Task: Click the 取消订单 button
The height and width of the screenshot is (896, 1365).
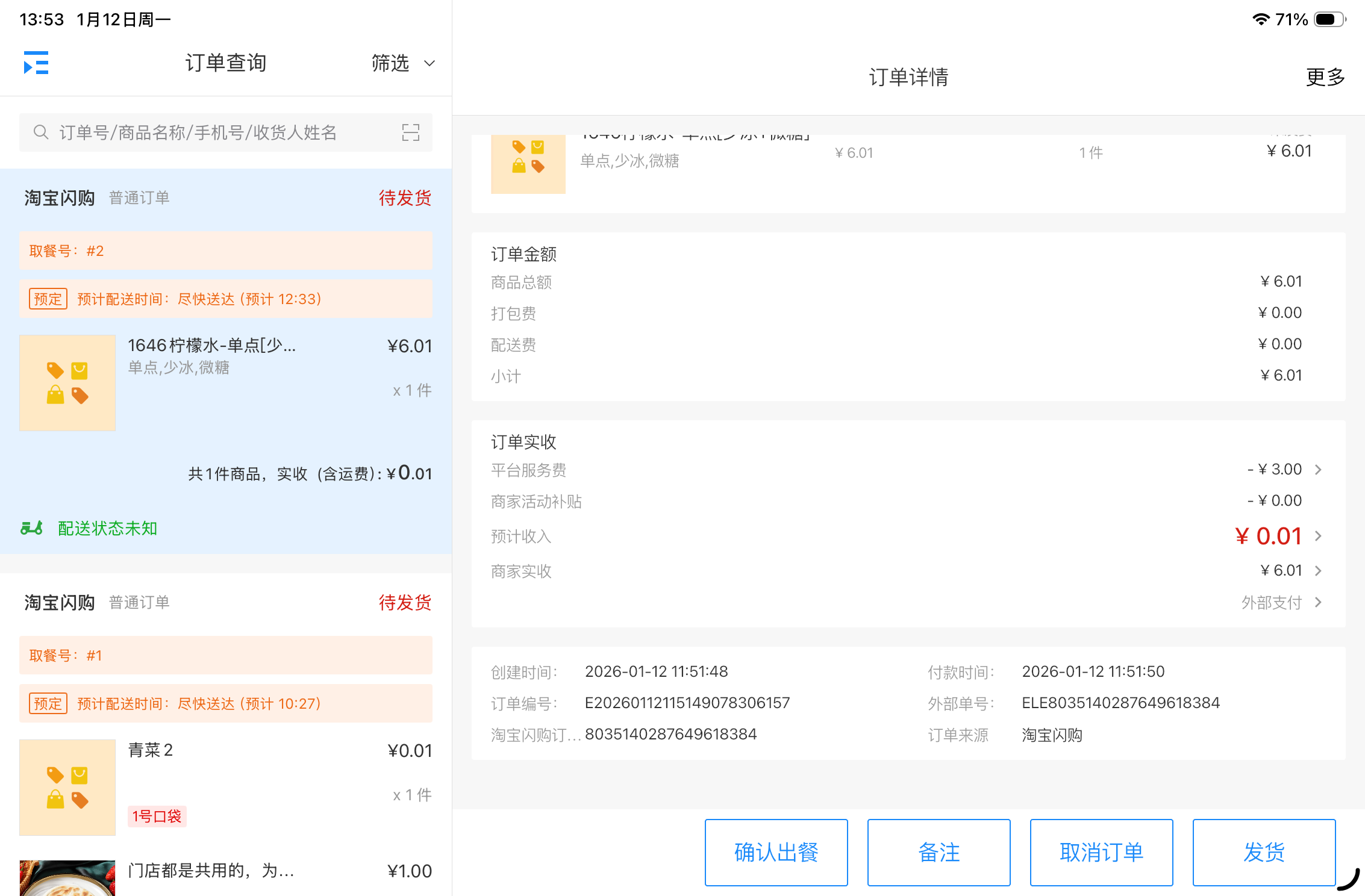Action: pyautogui.click(x=1101, y=852)
